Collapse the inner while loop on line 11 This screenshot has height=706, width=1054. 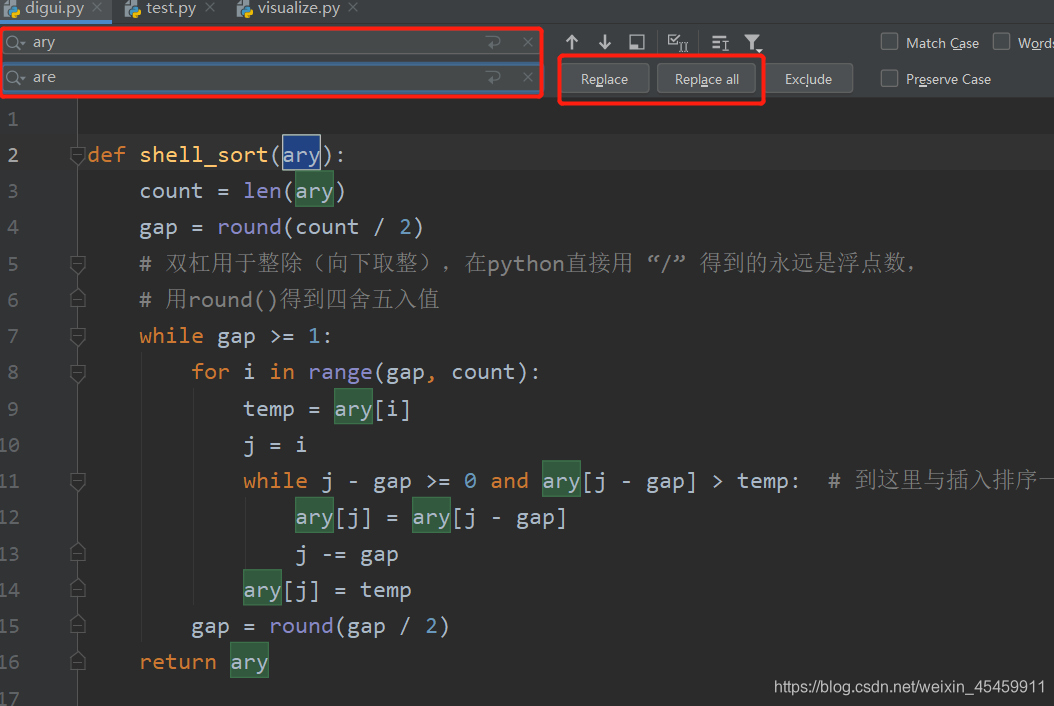click(x=77, y=481)
